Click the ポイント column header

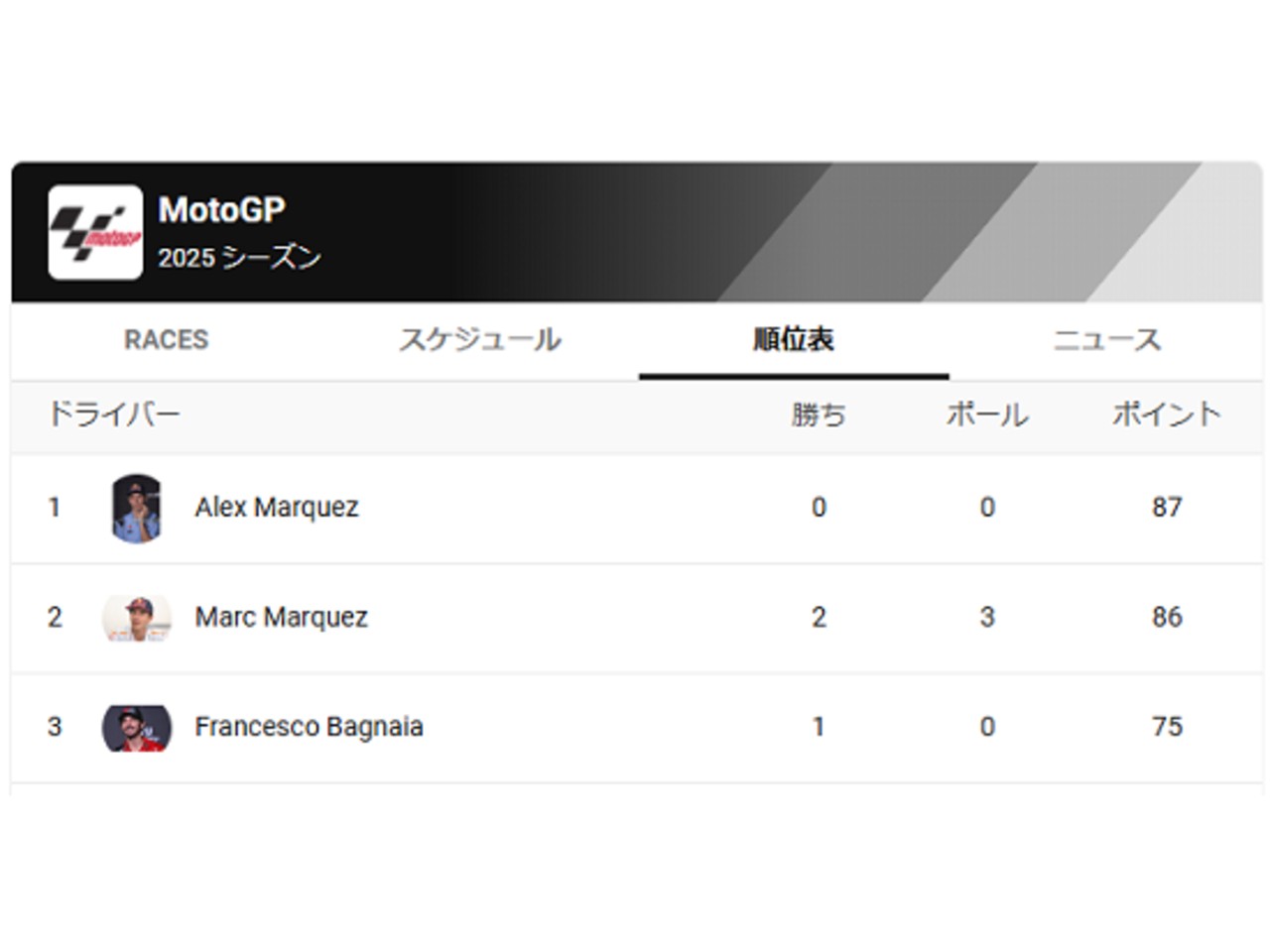point(1166,415)
